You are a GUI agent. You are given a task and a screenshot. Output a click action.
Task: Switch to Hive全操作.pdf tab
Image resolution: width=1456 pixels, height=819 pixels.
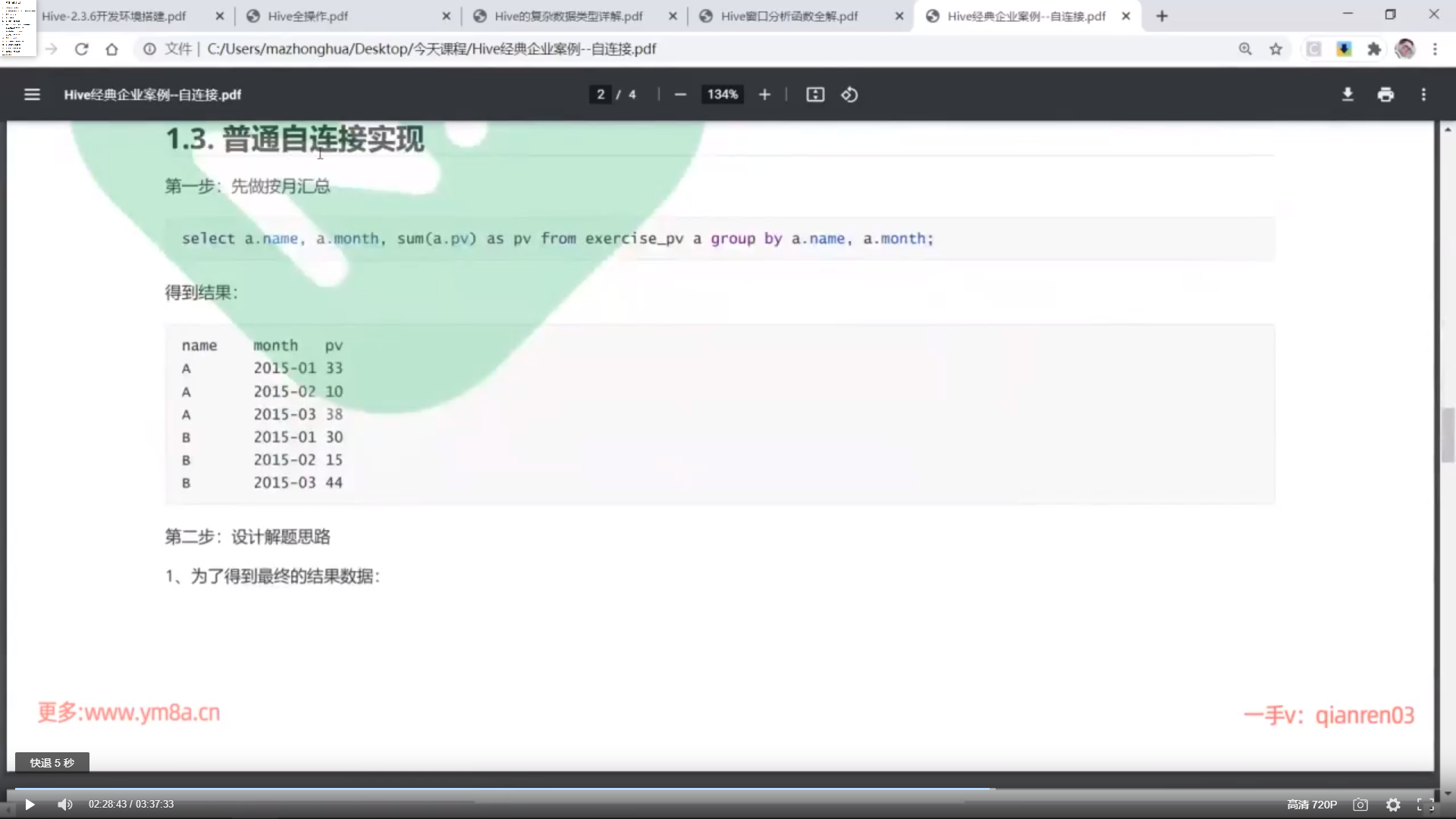pyautogui.click(x=308, y=16)
